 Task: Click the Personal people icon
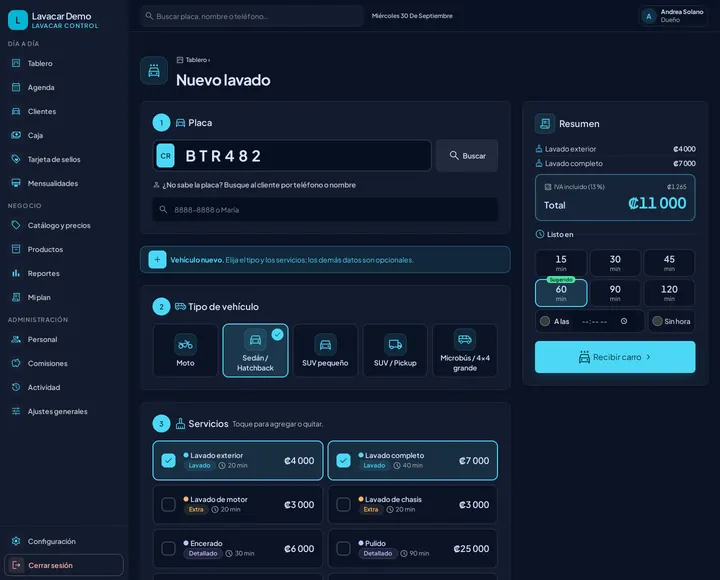point(16,339)
